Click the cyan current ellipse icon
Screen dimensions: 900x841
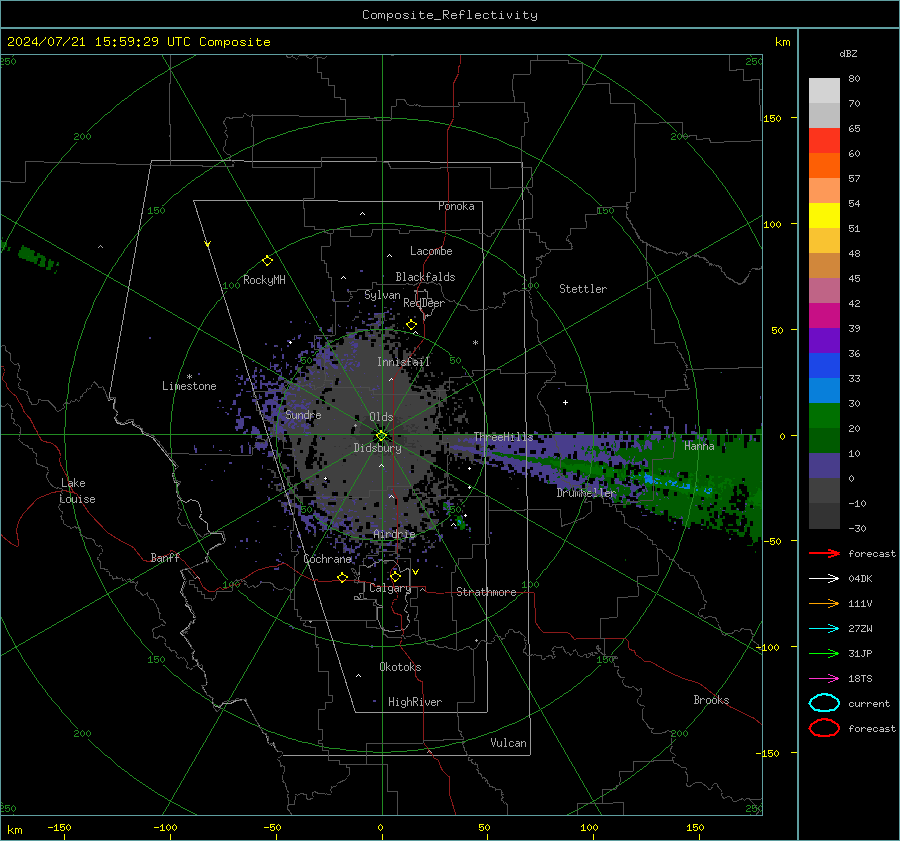coord(824,703)
